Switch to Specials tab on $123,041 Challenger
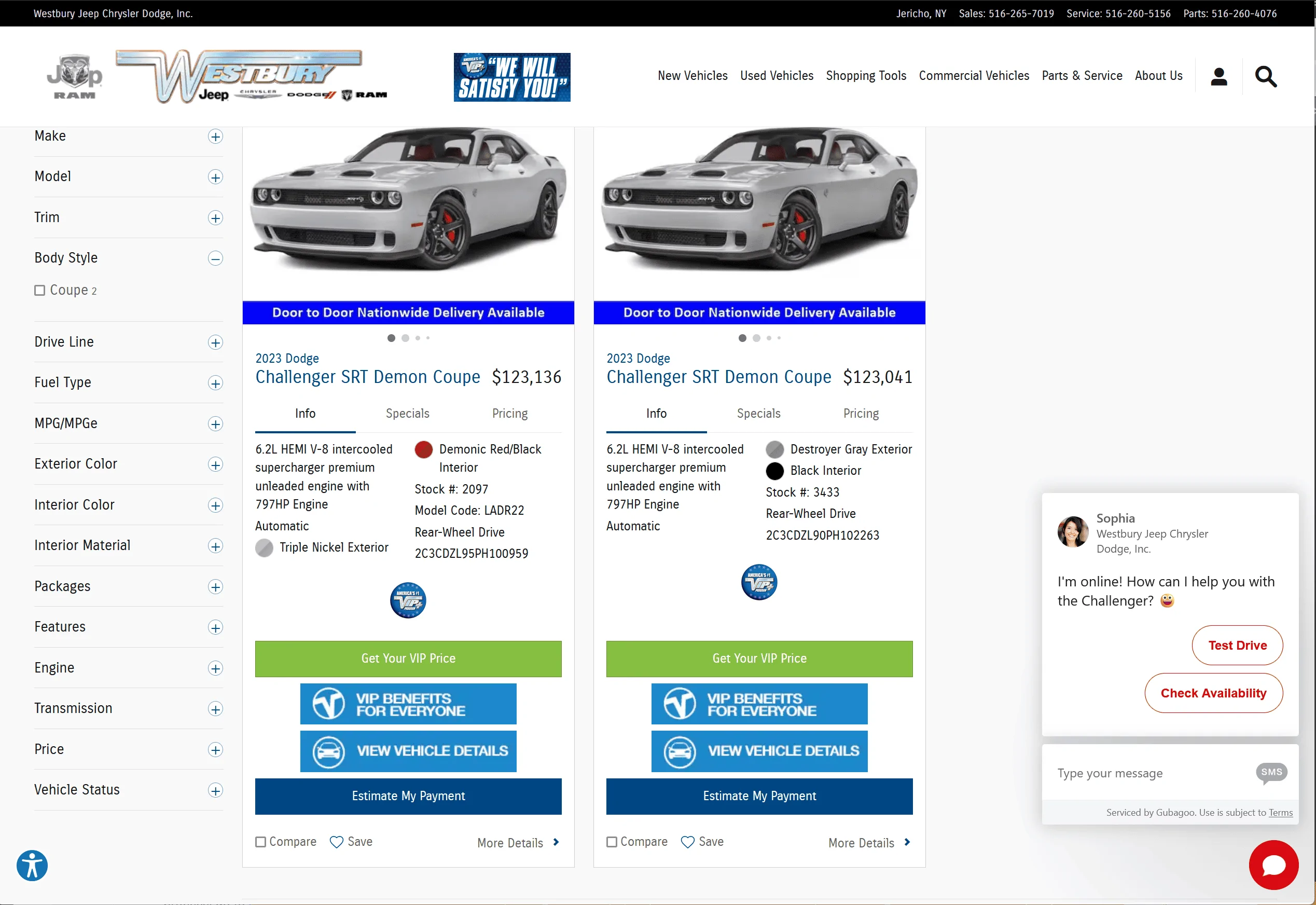 coord(758,414)
